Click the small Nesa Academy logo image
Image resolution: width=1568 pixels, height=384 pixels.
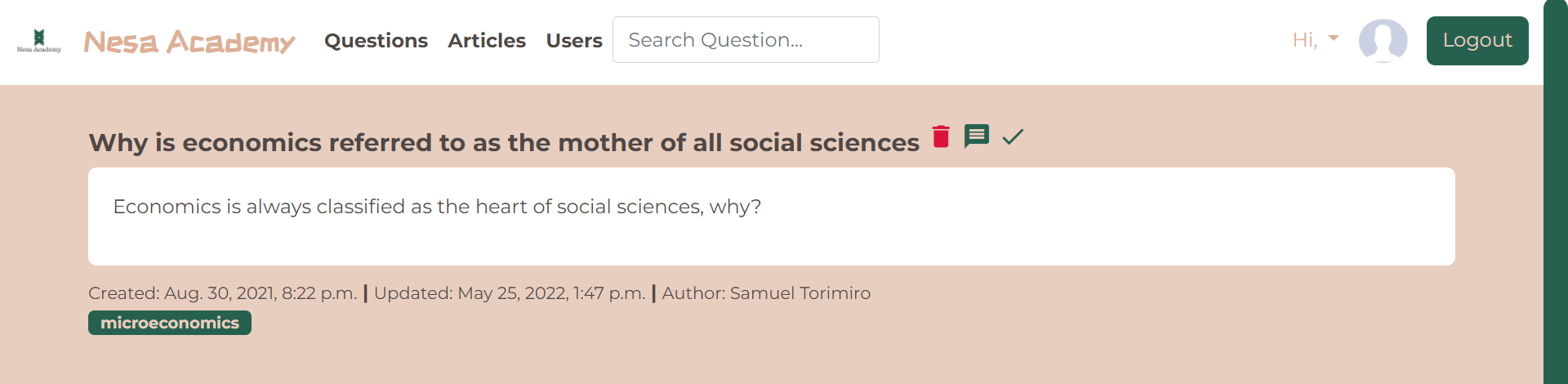tap(39, 41)
